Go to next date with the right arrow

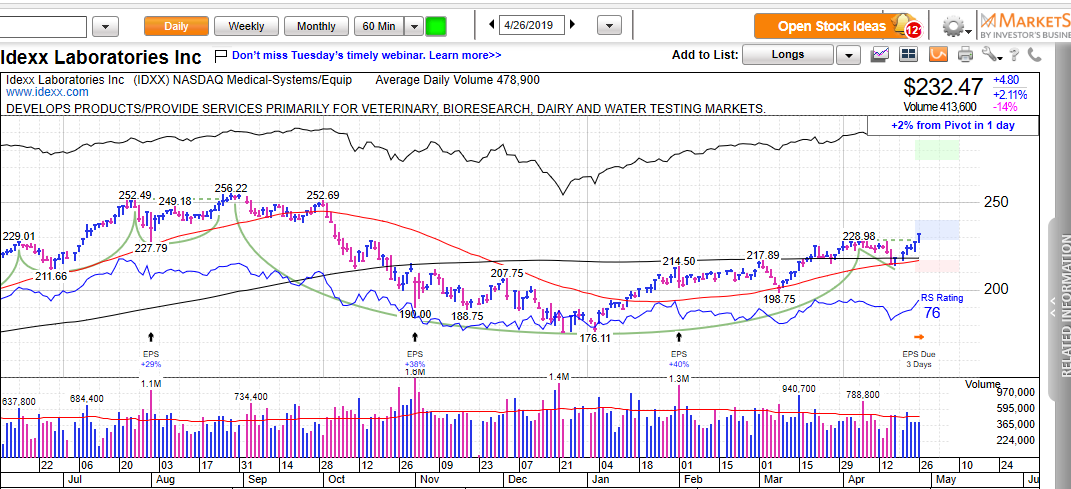point(572,25)
